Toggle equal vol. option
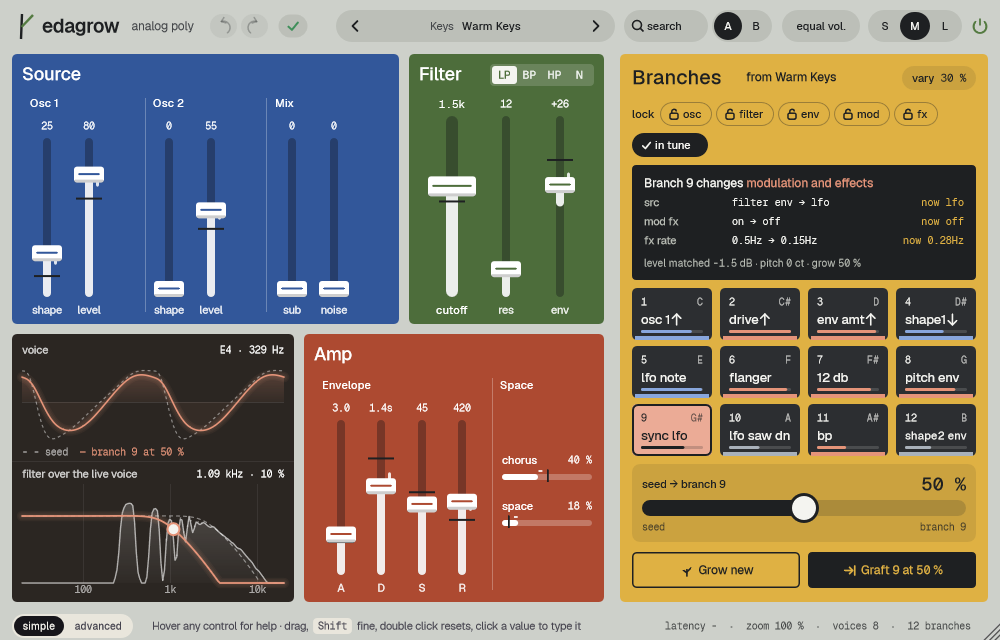Screen dimensions: 1000x640 [821, 26]
